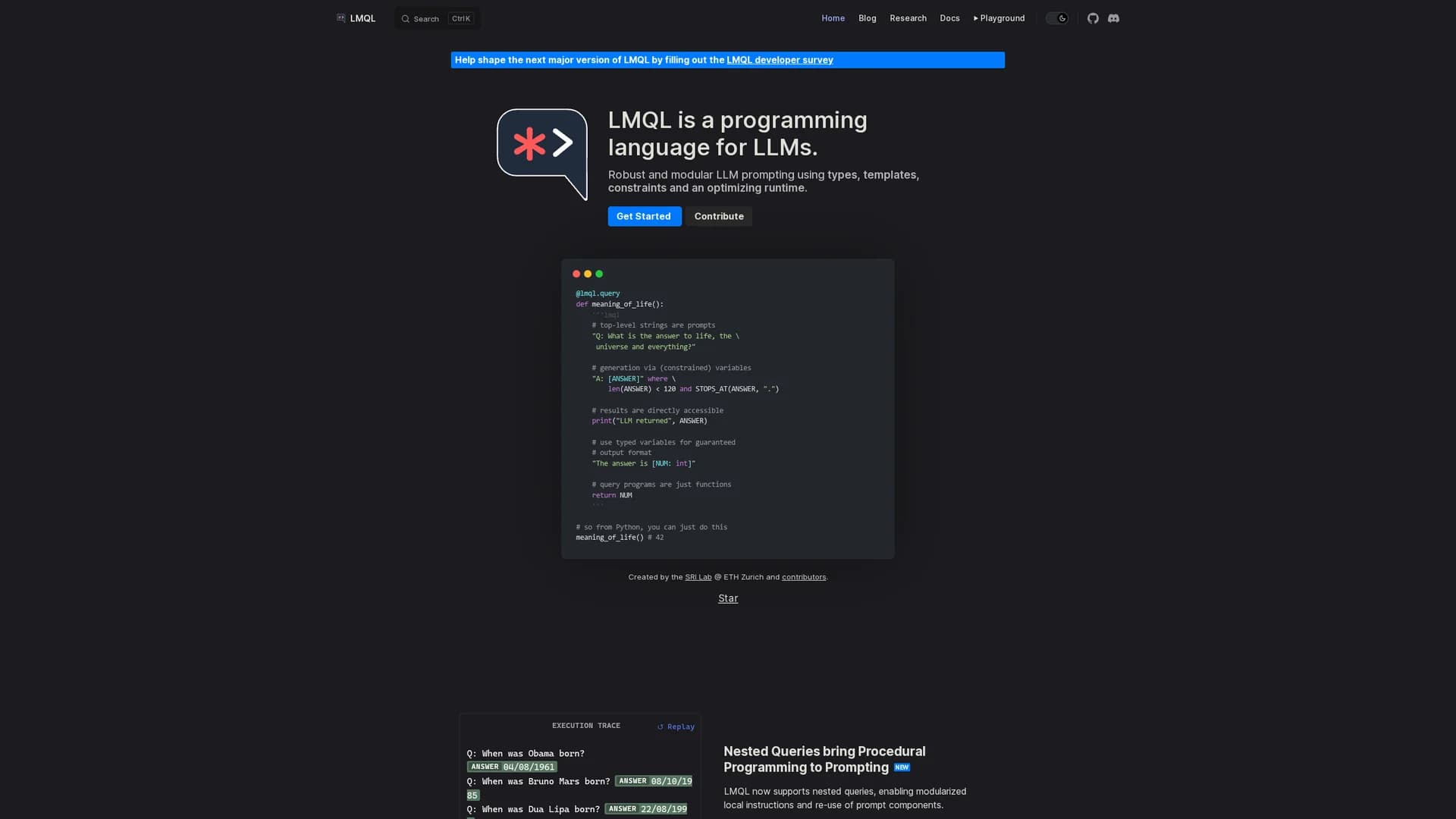Screen dimensions: 1456x819
Task: Click the '@lmql.query' decorator line
Action: click(598, 293)
